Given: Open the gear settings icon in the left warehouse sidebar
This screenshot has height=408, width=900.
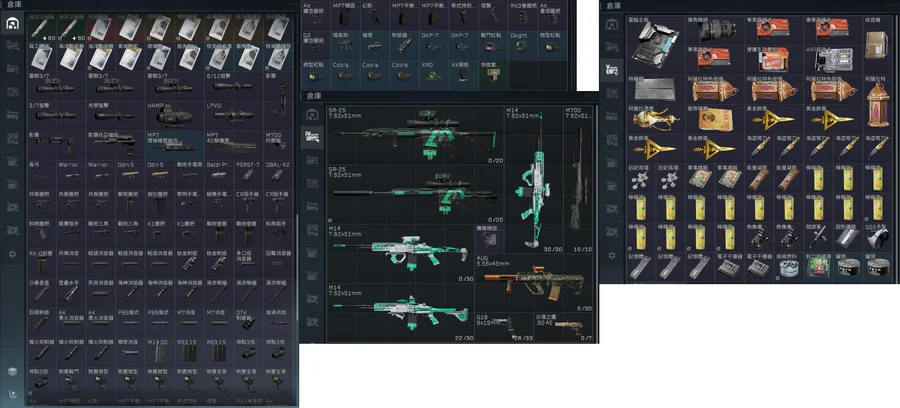Looking at the screenshot, I should click(13, 254).
